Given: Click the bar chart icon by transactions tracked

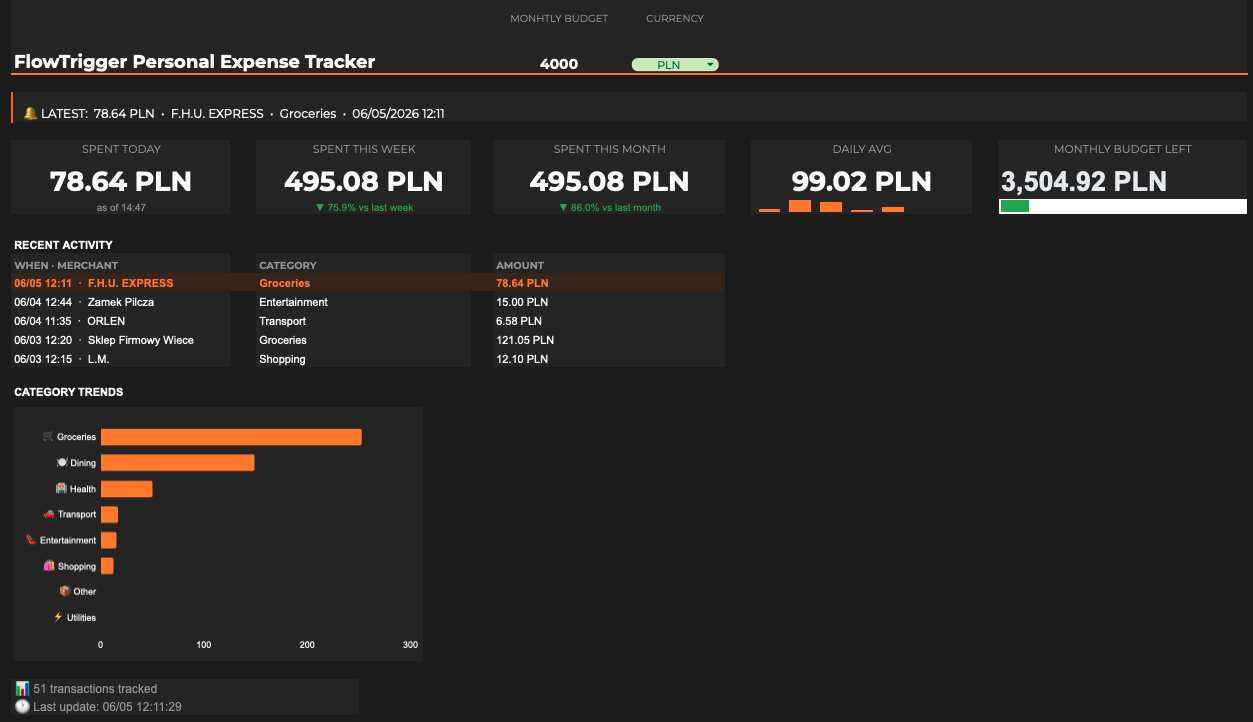Looking at the screenshot, I should tap(22, 689).
